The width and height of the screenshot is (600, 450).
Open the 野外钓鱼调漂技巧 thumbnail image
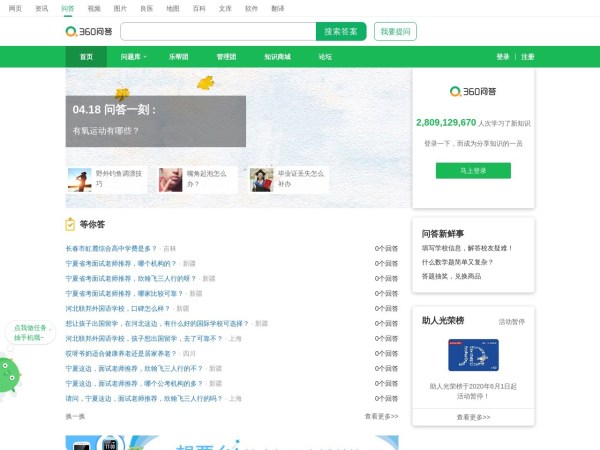point(79,179)
